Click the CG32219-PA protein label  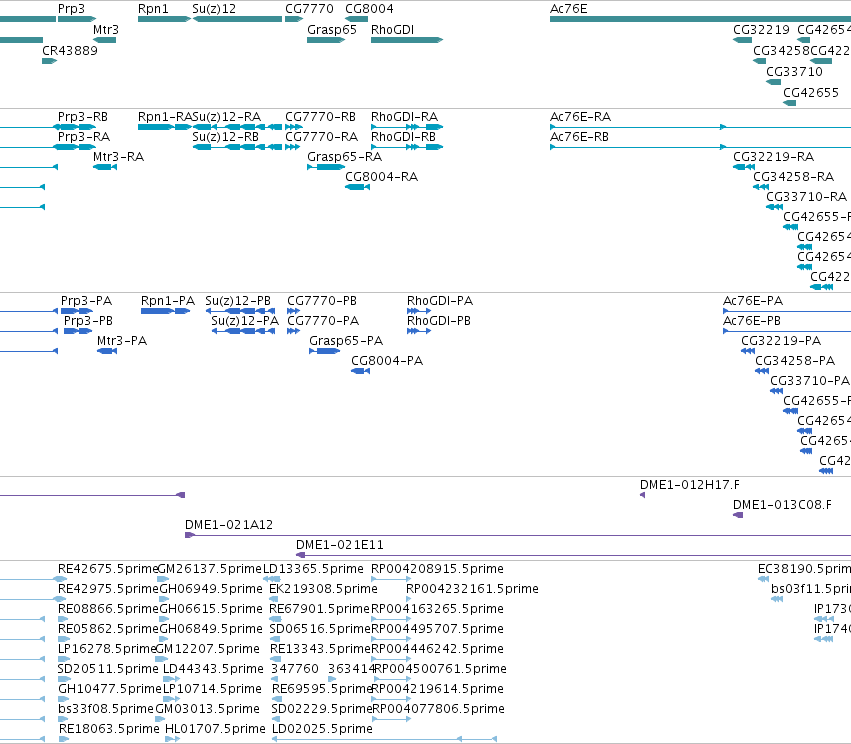[x=781, y=341]
